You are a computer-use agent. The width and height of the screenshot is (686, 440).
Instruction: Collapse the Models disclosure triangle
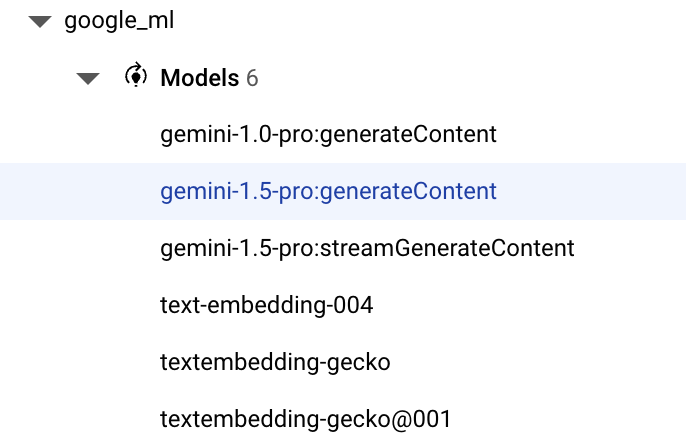[88, 78]
